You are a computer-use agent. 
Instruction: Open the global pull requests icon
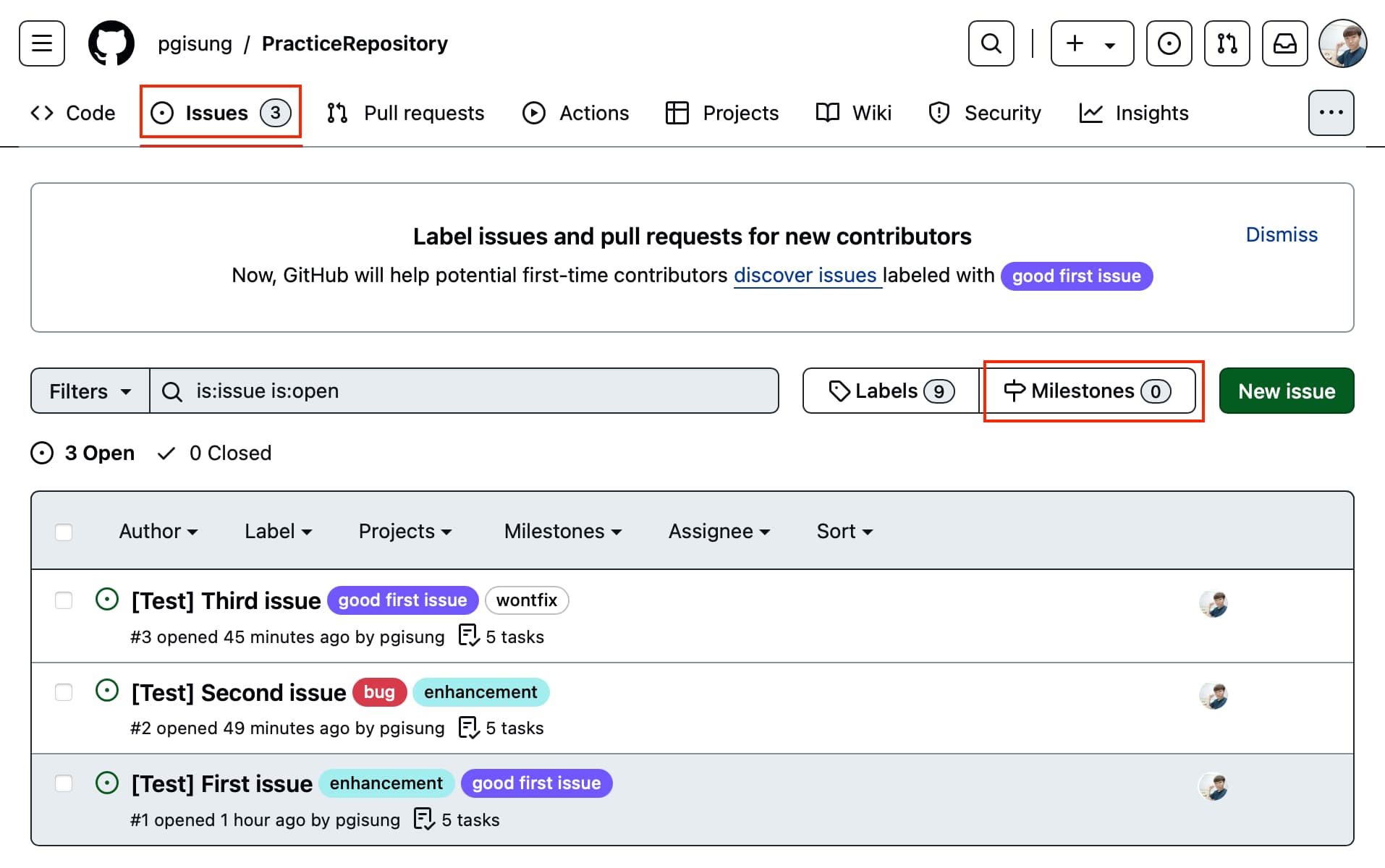[x=1227, y=43]
